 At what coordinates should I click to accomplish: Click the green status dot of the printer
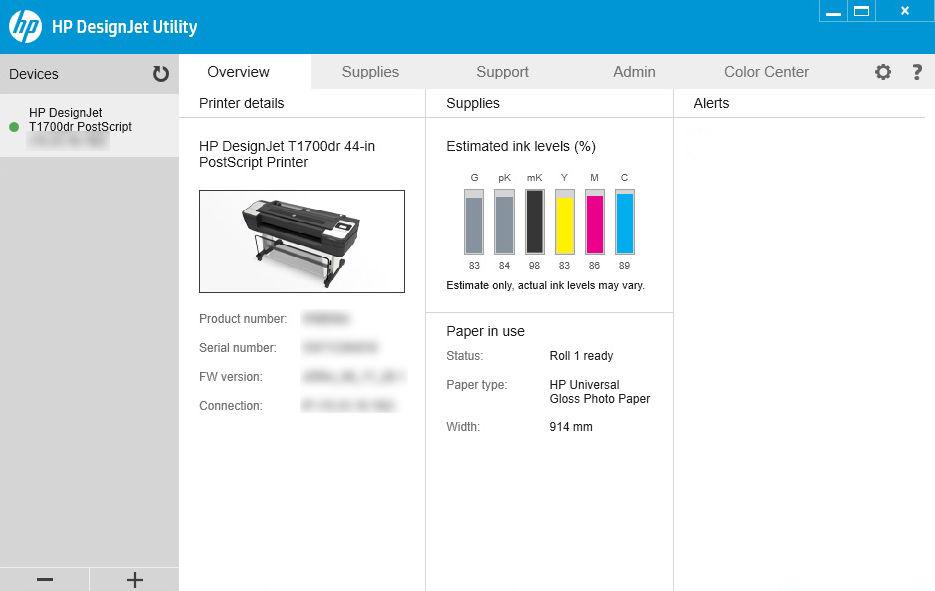14,126
